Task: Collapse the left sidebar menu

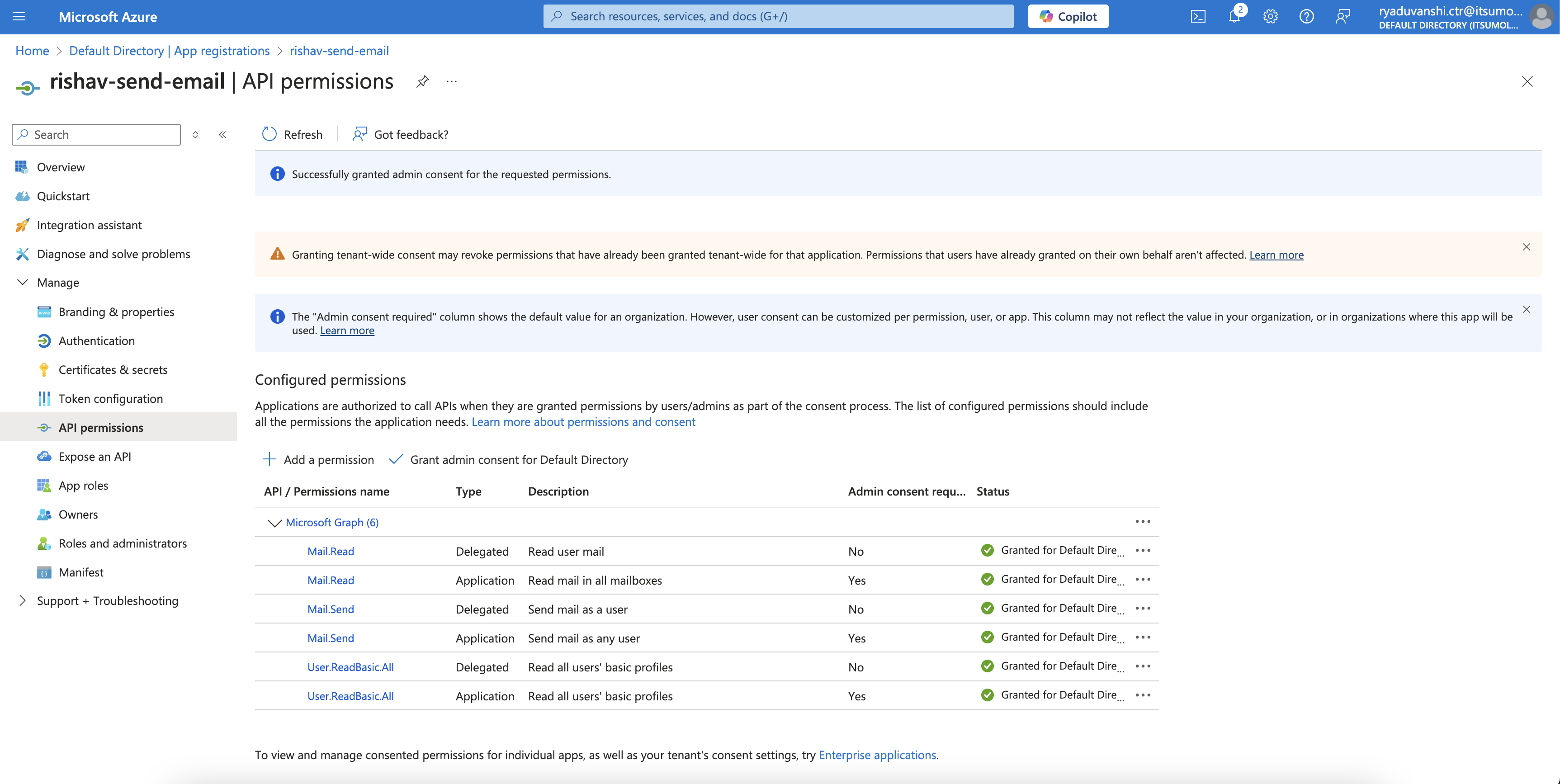Action: (x=222, y=134)
